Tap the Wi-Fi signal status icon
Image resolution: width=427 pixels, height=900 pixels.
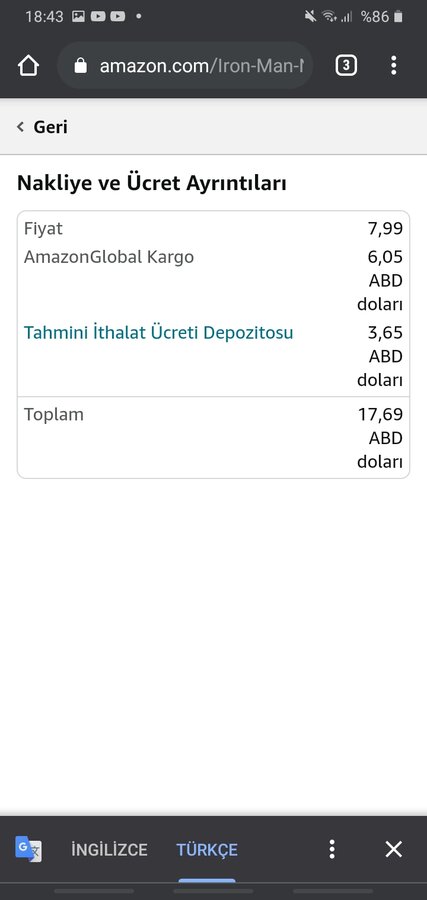point(329,17)
